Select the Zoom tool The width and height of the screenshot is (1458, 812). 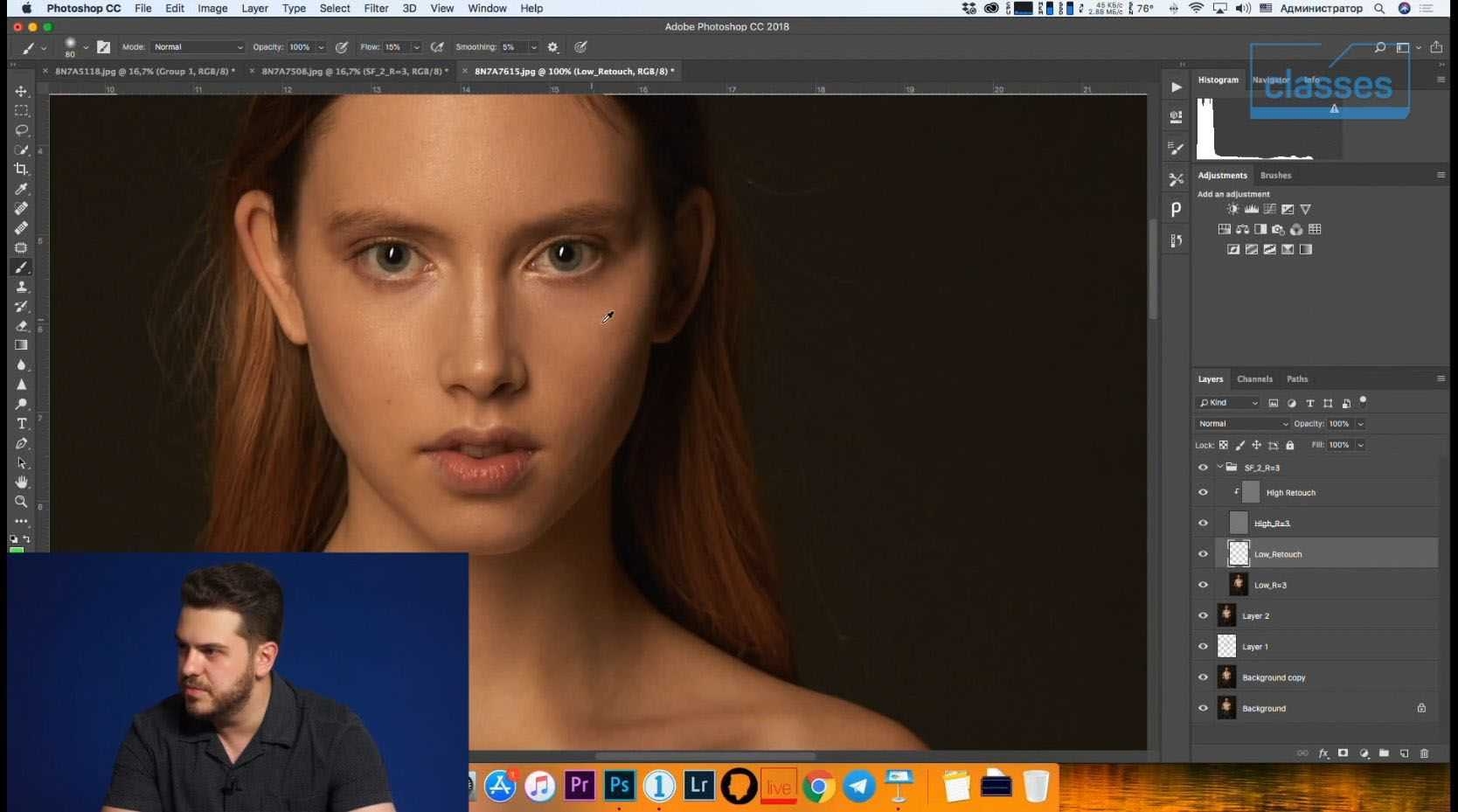click(21, 502)
